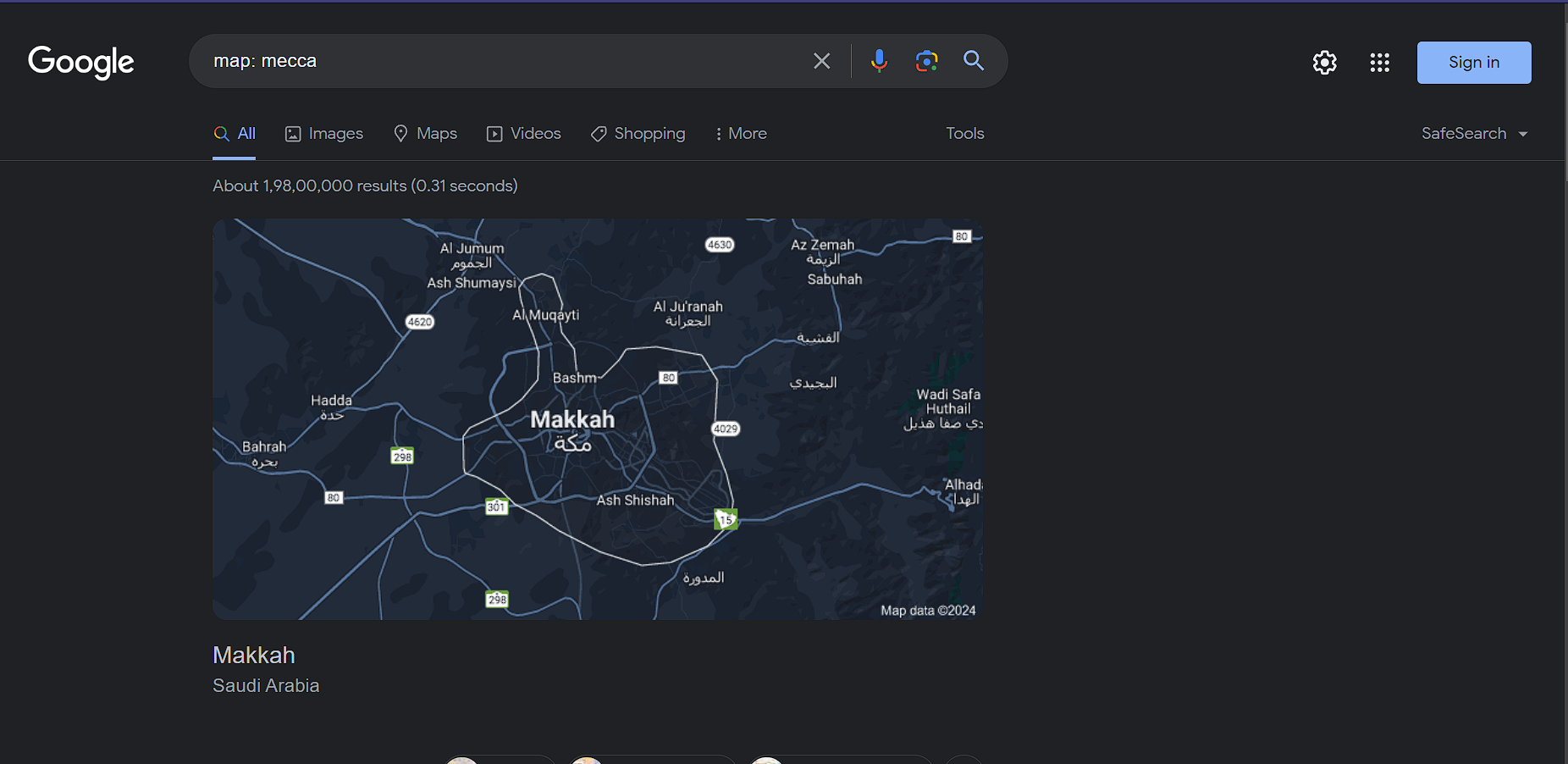This screenshot has height=764, width=1568.
Task: Open Google Lens image search
Action: (x=926, y=61)
